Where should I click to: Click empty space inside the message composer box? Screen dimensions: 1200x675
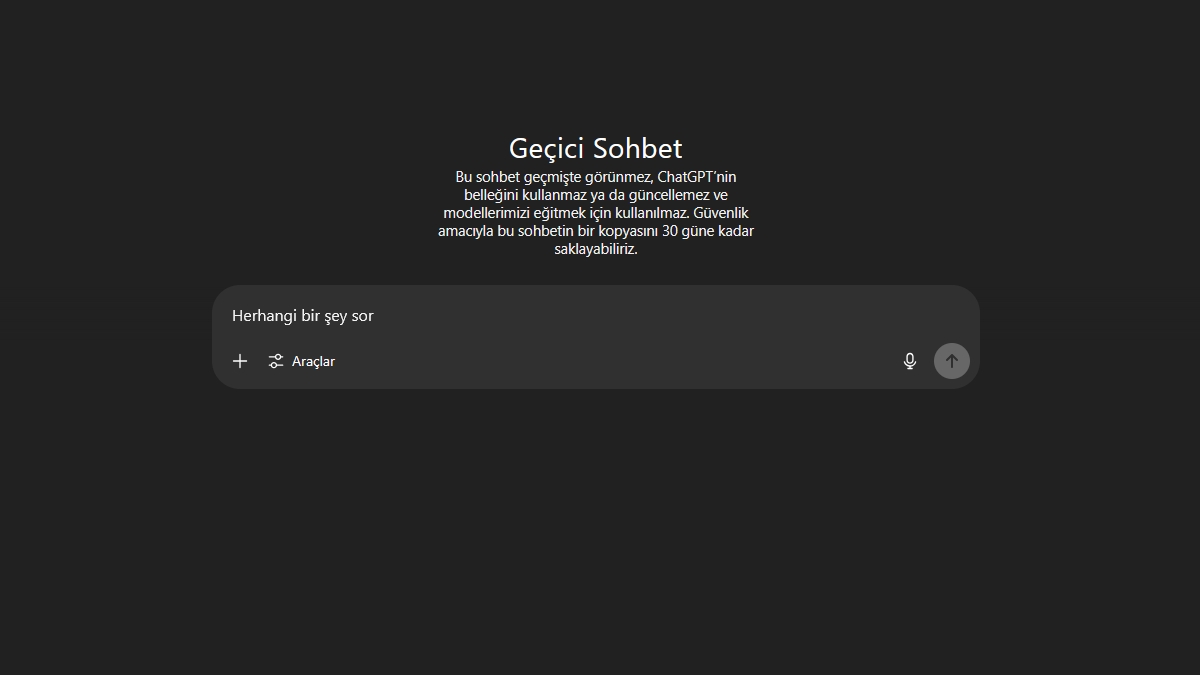tap(620, 360)
